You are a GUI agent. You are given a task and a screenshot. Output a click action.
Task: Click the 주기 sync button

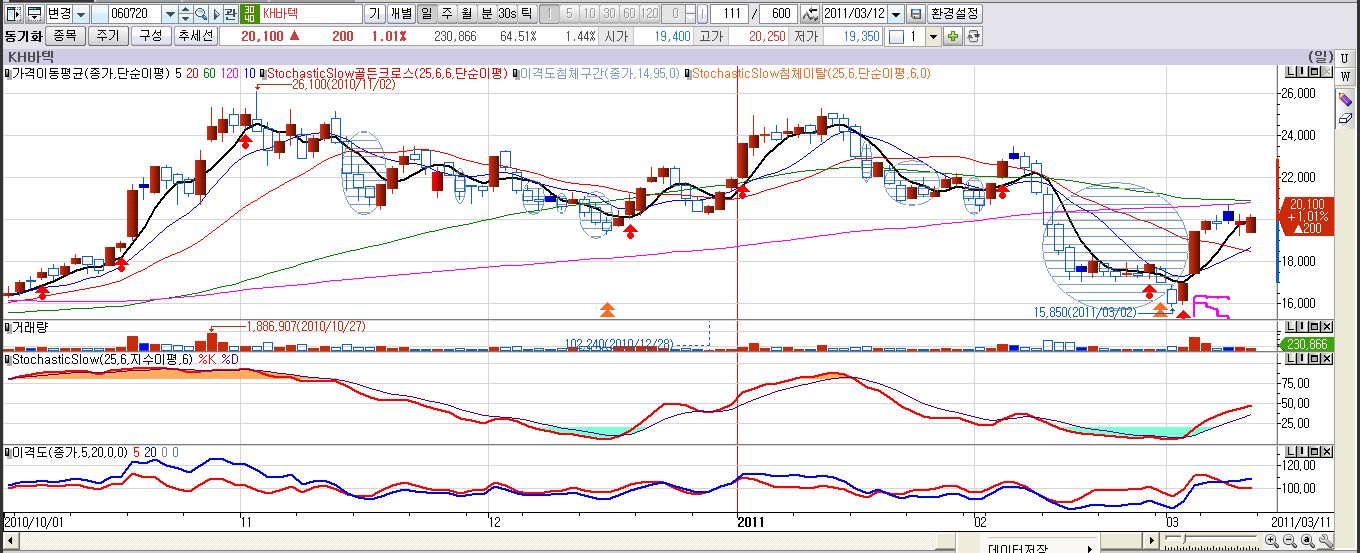point(108,35)
